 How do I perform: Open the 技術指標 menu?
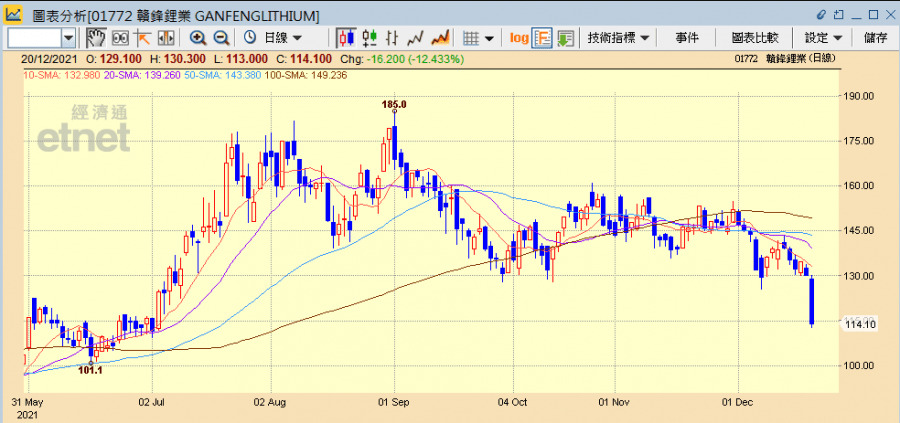[618, 38]
